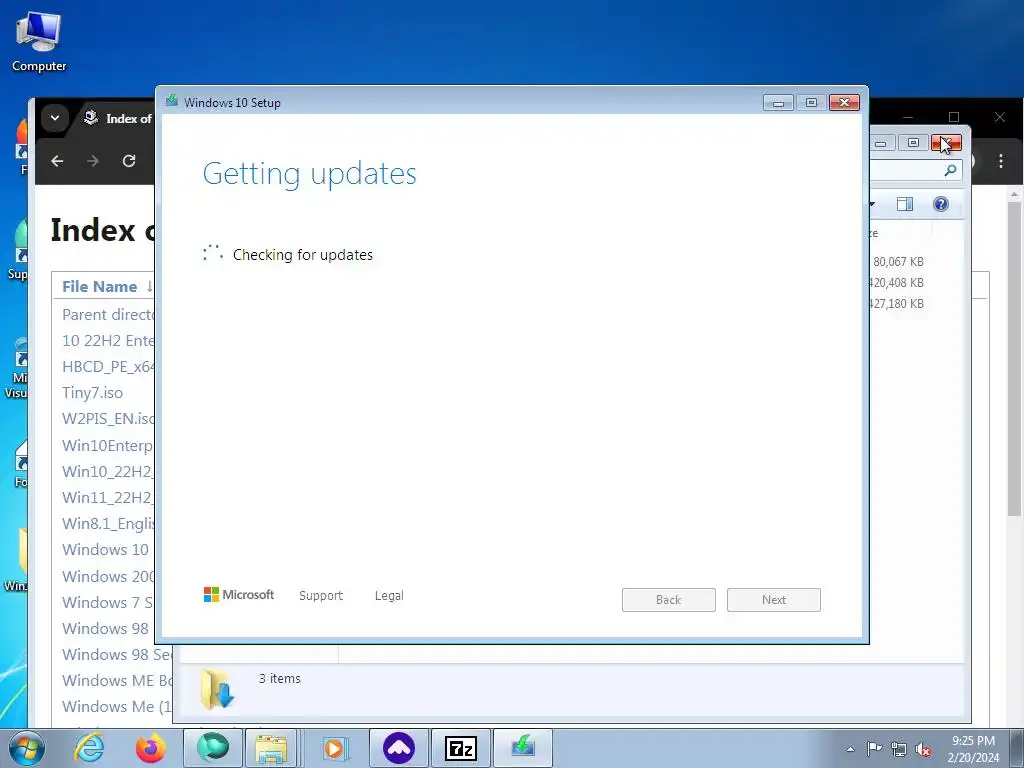Open the taskbar clock showing 9:25 PM
This screenshot has width=1024, height=768.
[x=973, y=749]
